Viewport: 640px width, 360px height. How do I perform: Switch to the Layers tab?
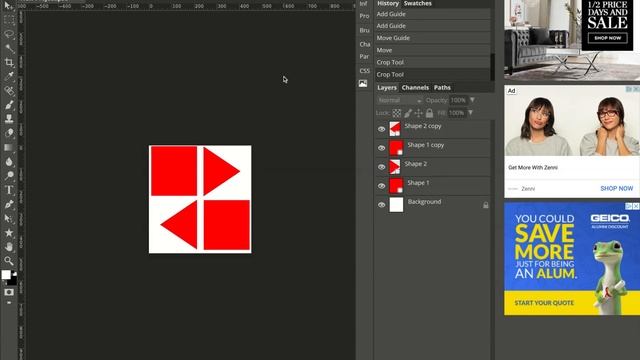tap(387, 87)
